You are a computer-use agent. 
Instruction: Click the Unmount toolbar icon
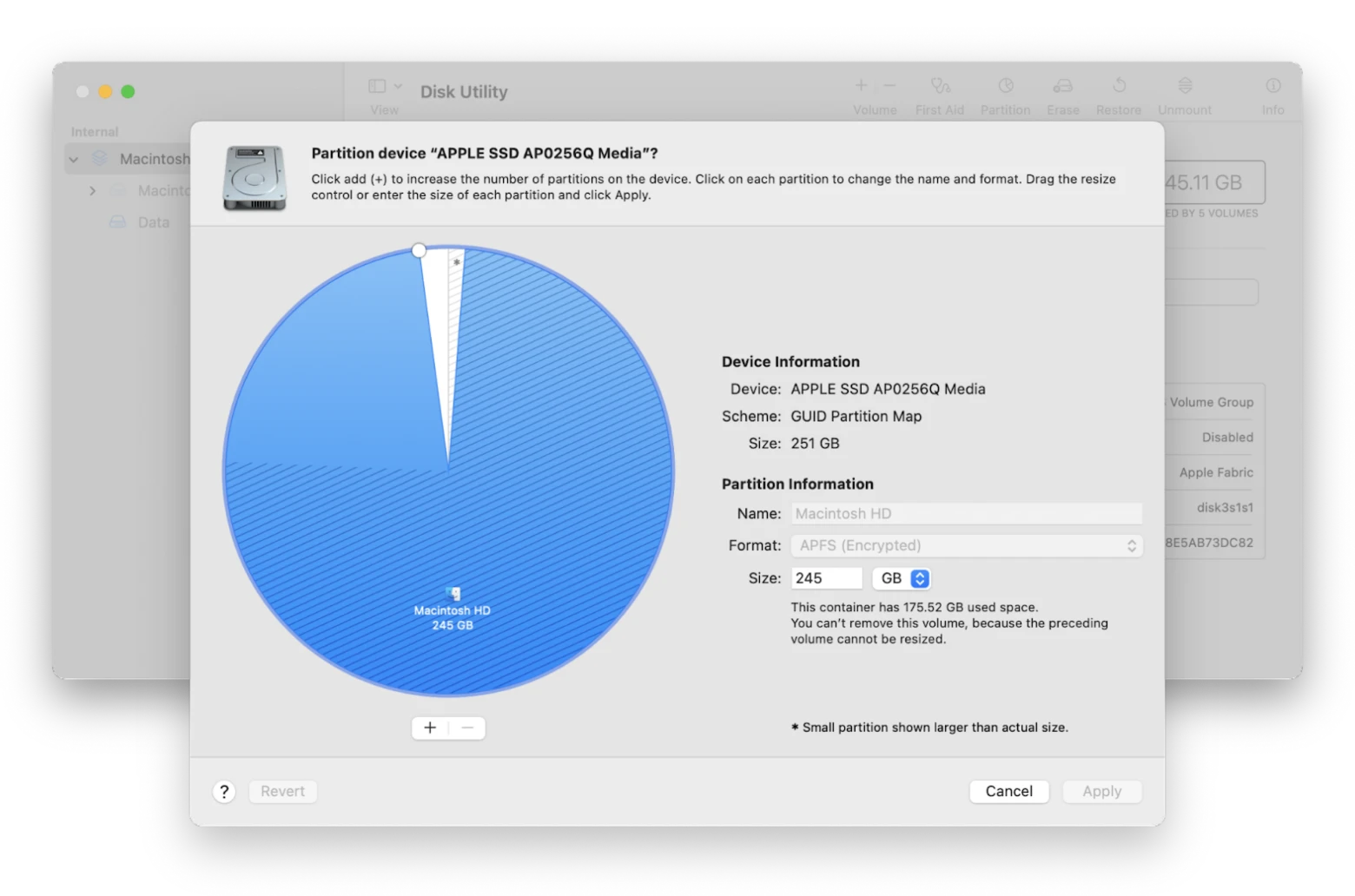coord(1185,86)
